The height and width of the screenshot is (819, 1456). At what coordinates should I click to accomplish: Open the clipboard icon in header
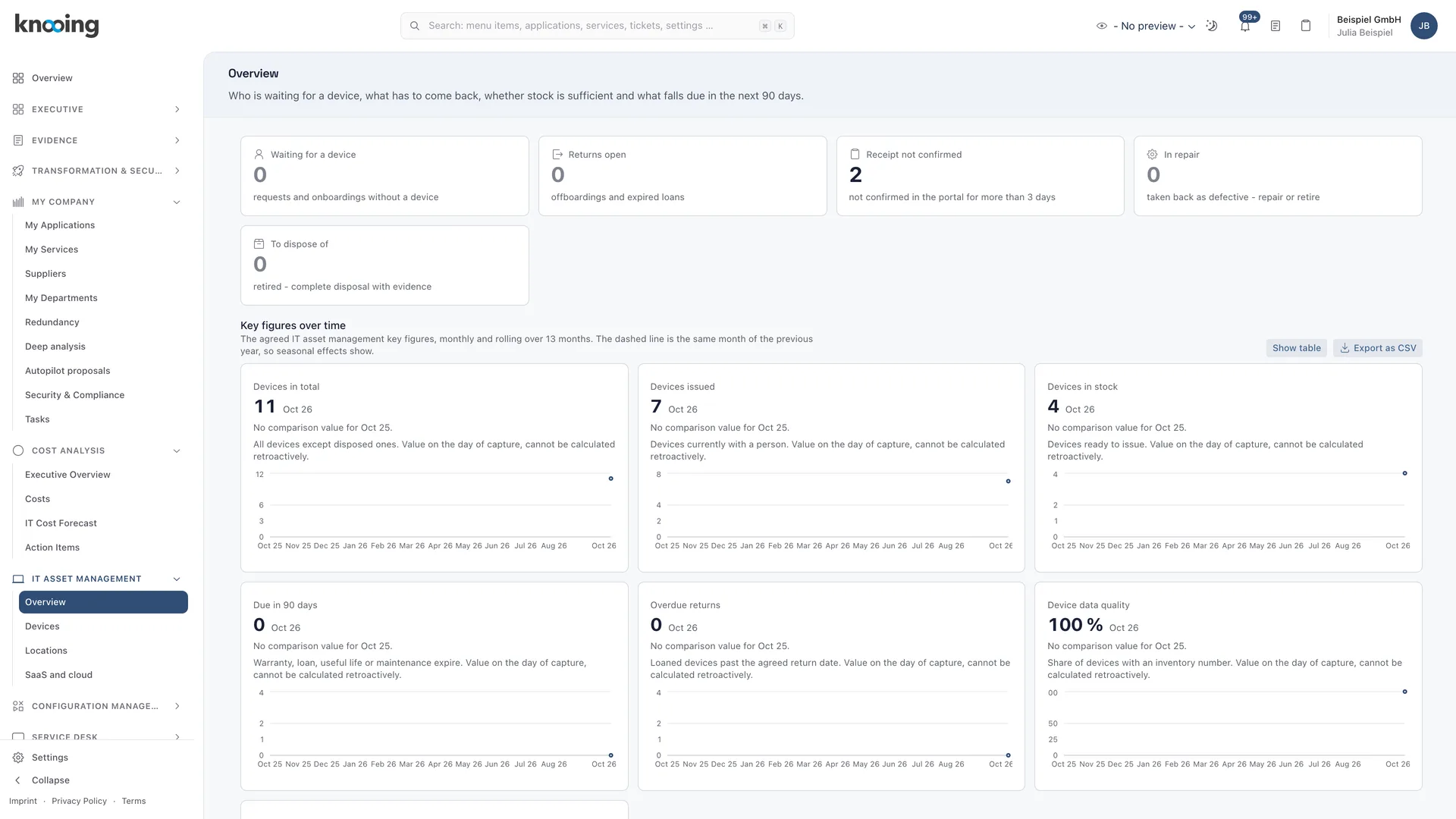pos(1306,26)
